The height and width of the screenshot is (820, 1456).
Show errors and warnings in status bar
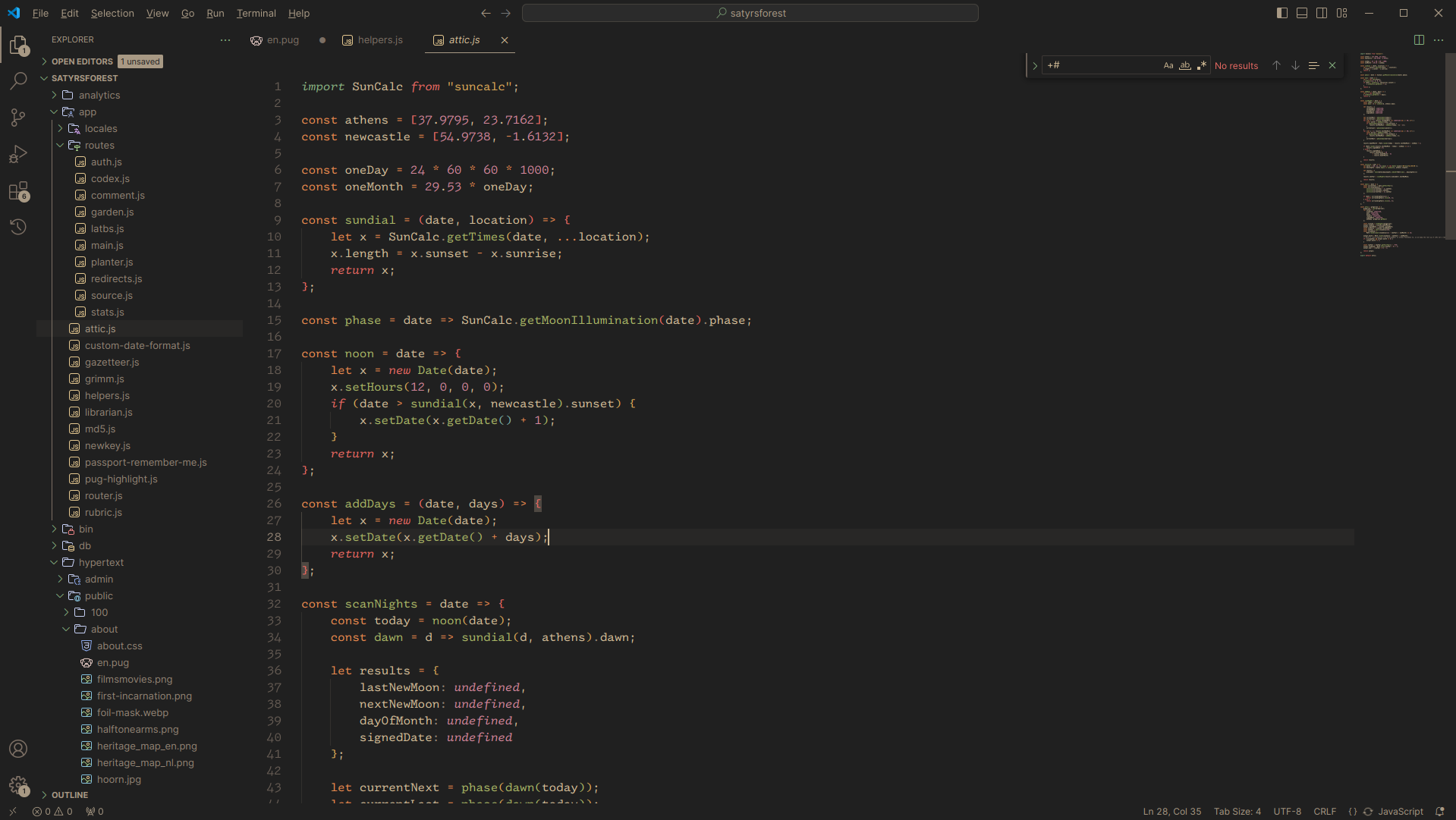[52, 811]
